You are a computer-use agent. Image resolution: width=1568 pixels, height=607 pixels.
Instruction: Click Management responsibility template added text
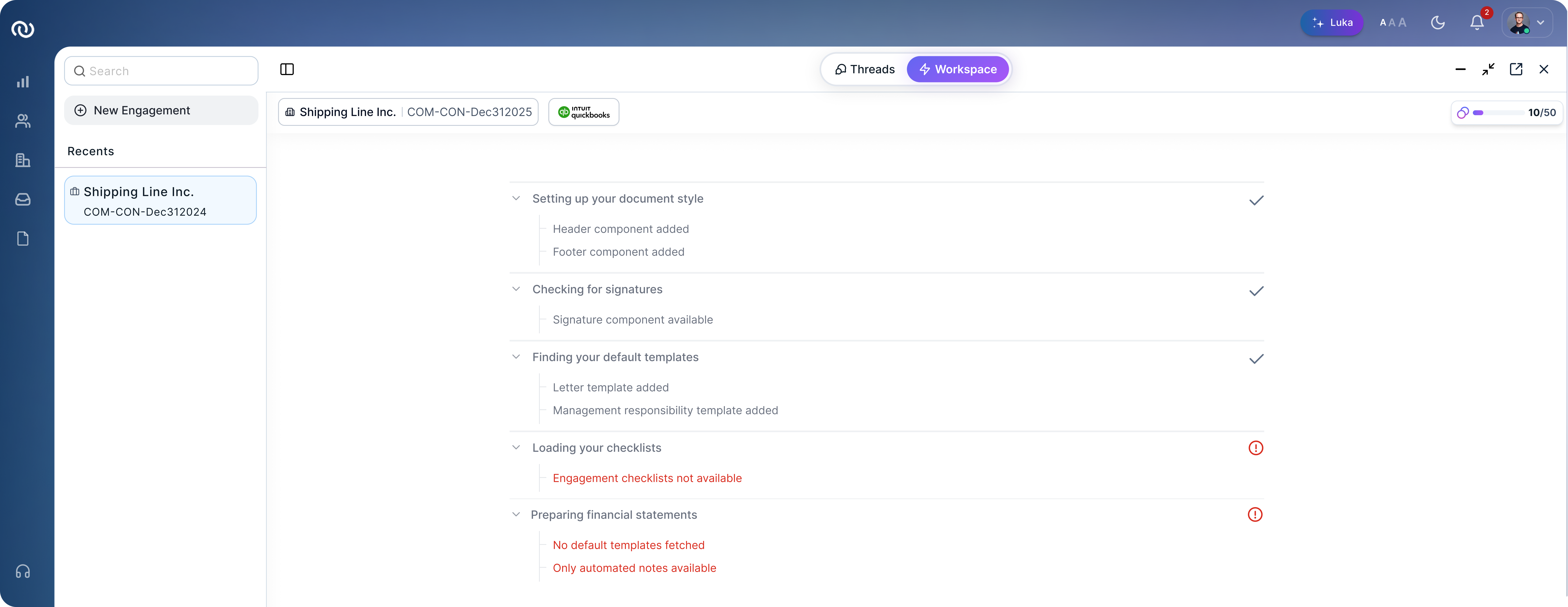click(665, 410)
